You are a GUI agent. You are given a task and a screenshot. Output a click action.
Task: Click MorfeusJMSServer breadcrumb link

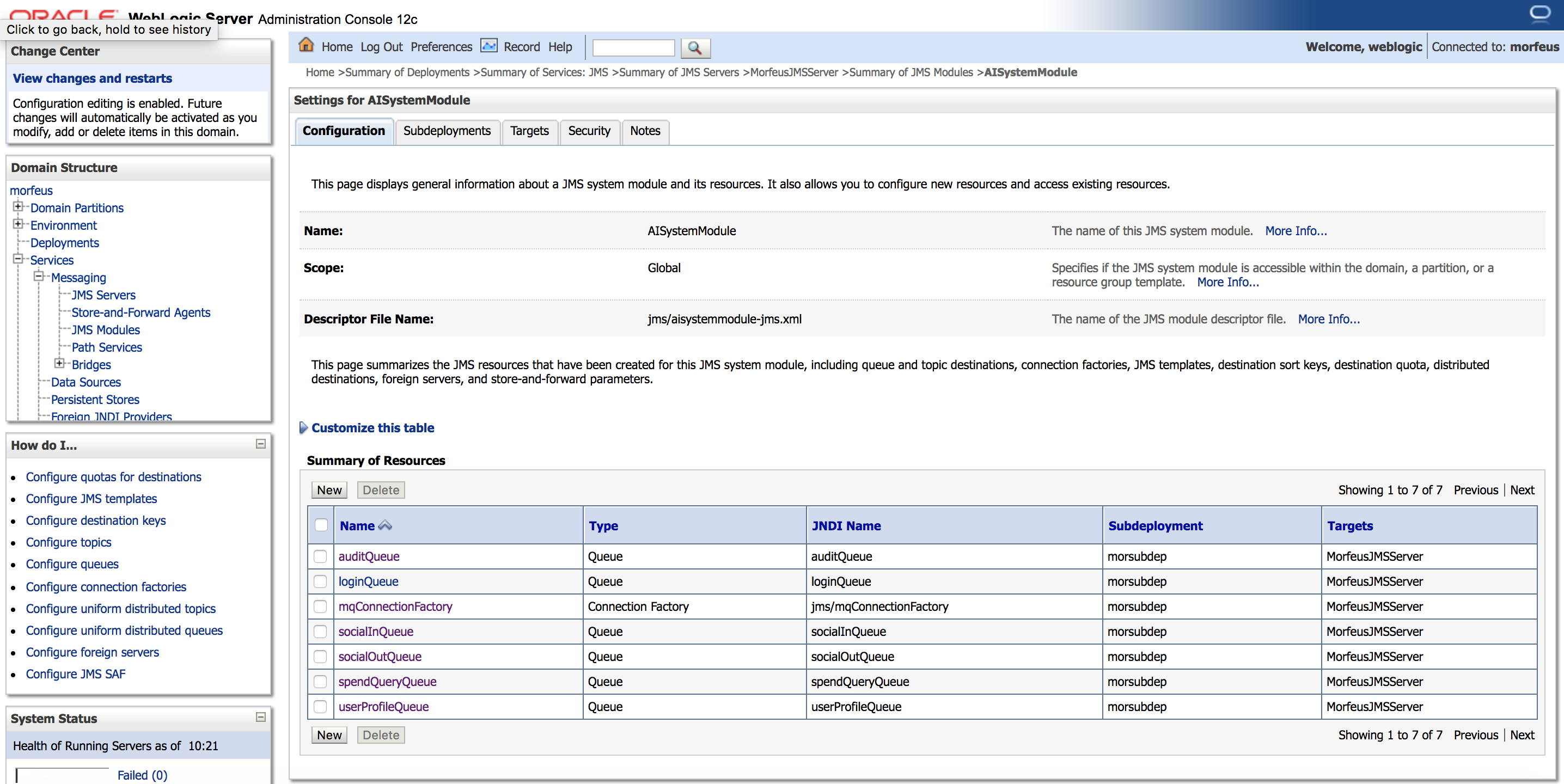[x=794, y=72]
